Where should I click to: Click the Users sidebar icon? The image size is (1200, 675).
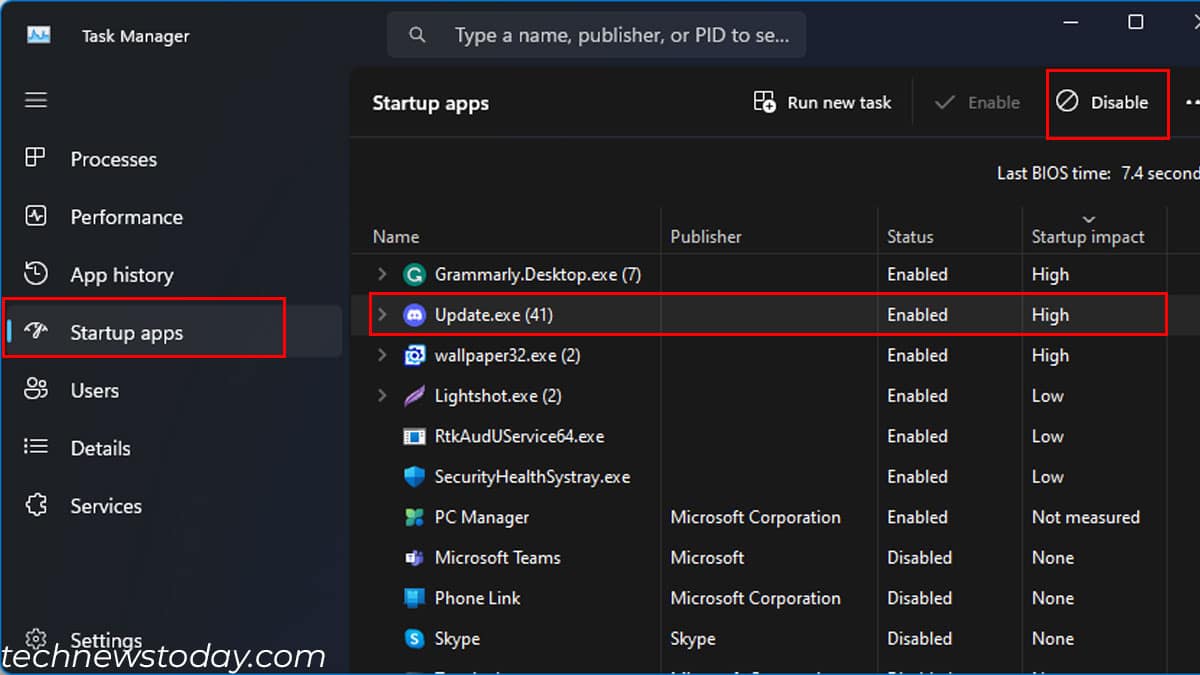[x=37, y=390]
